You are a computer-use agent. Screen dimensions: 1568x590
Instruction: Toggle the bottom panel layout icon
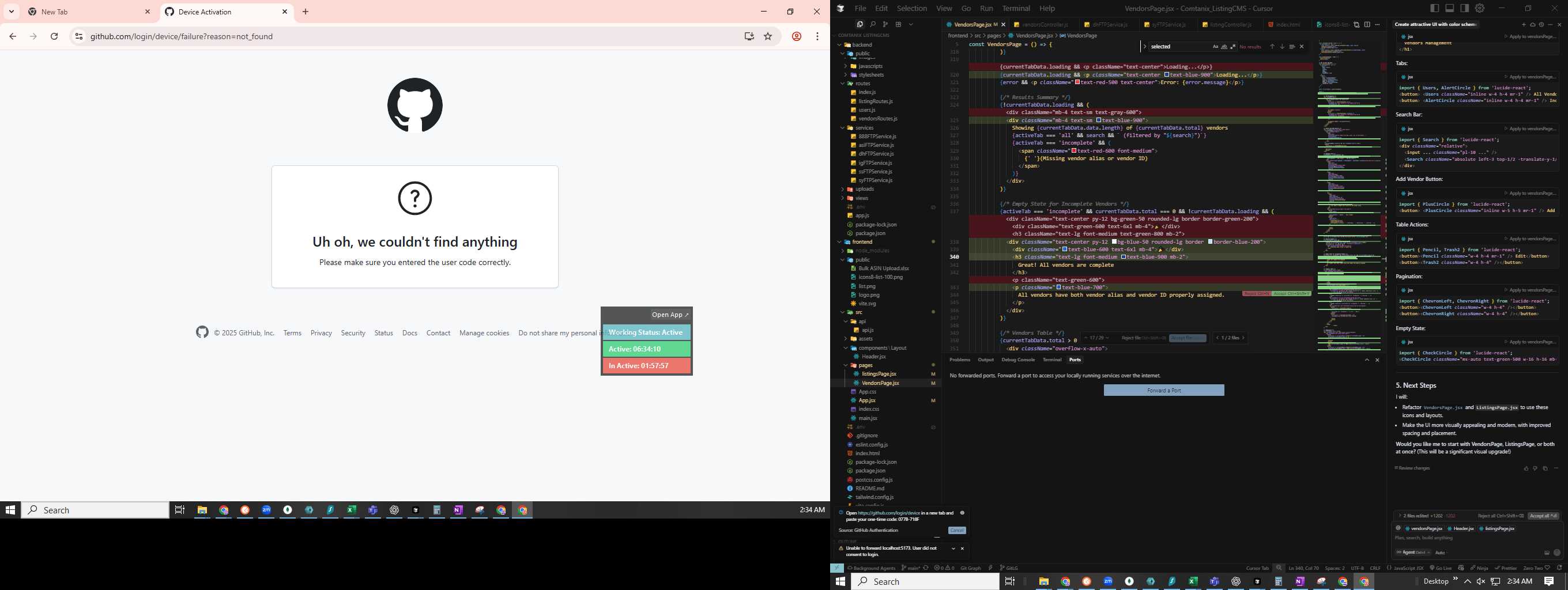pos(1450,8)
